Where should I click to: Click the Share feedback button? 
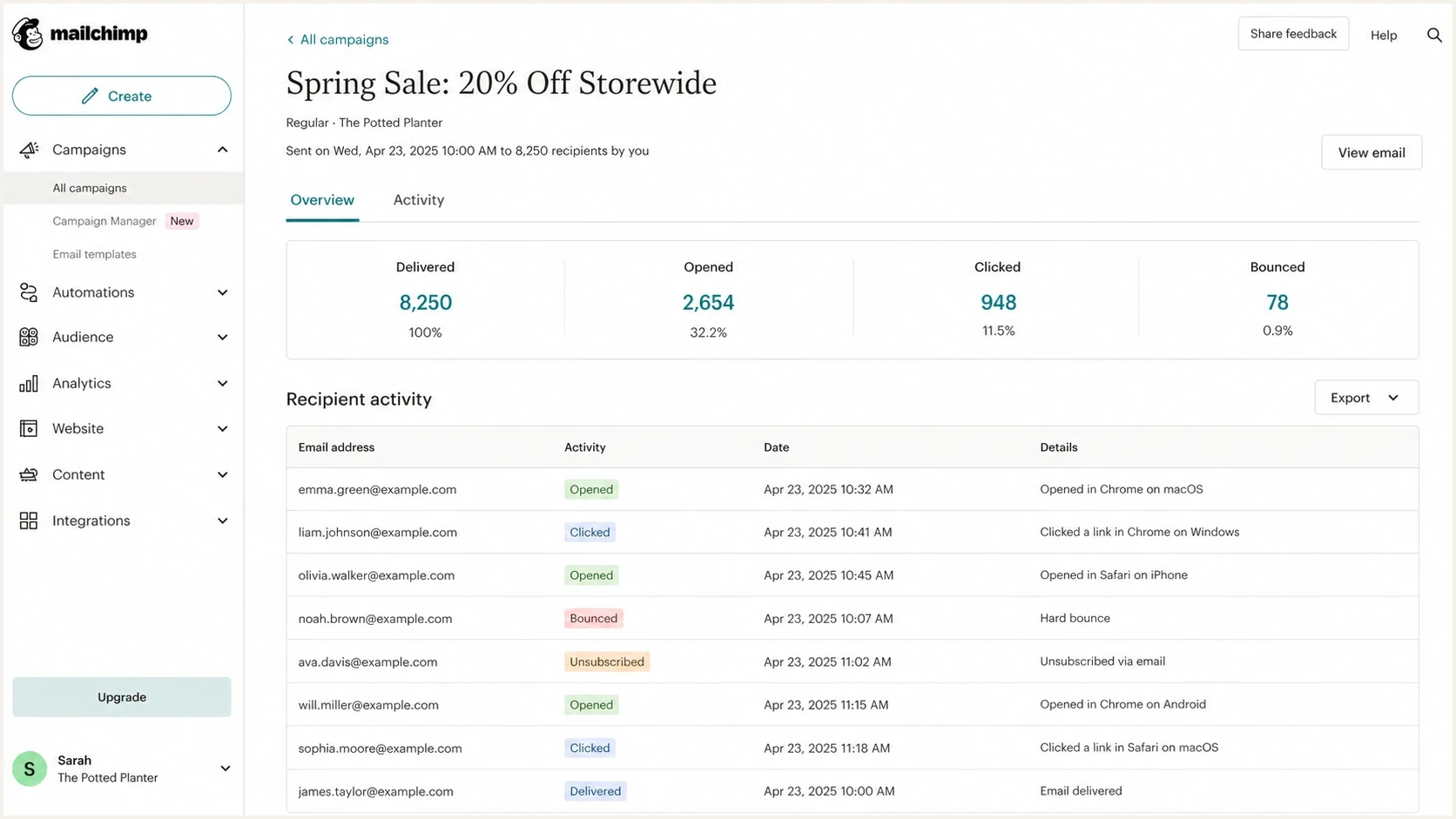tap(1293, 34)
